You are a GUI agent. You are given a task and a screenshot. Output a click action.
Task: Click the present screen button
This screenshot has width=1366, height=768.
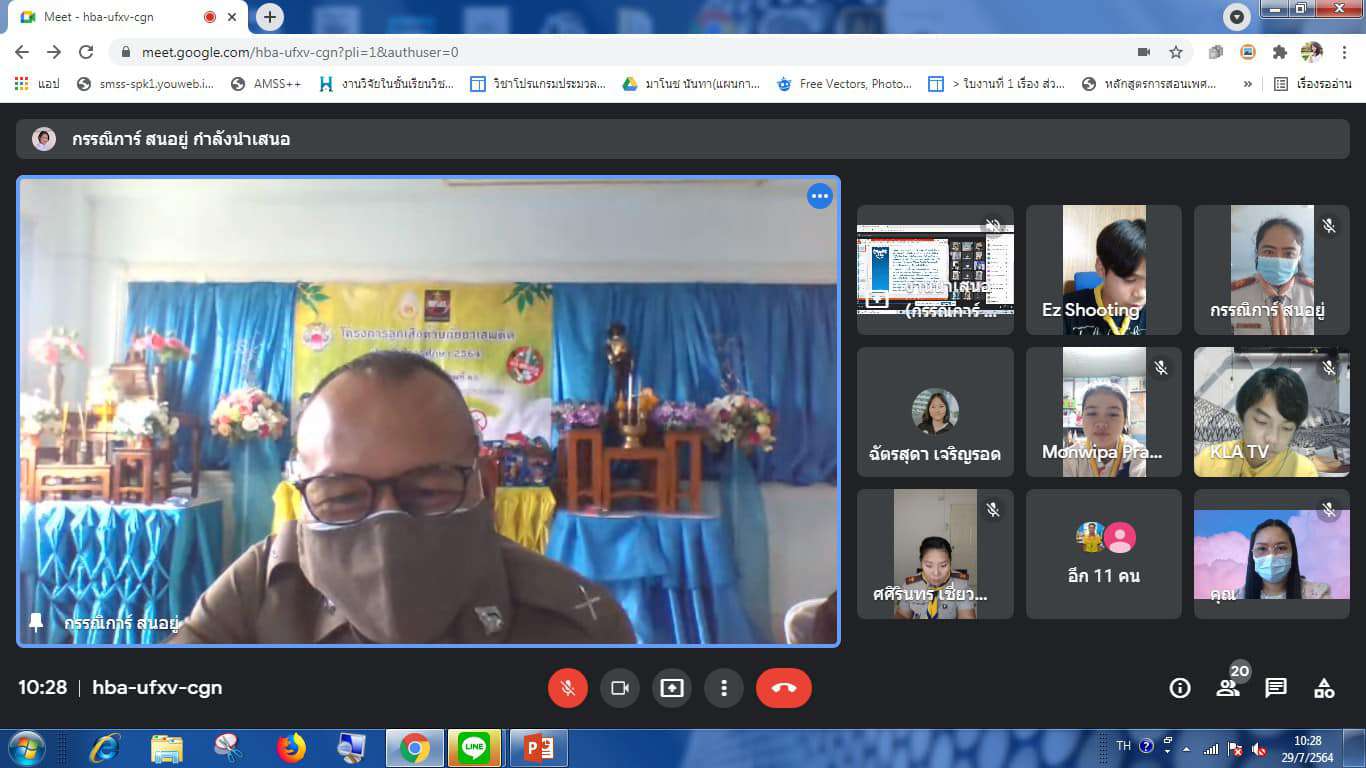click(x=671, y=688)
